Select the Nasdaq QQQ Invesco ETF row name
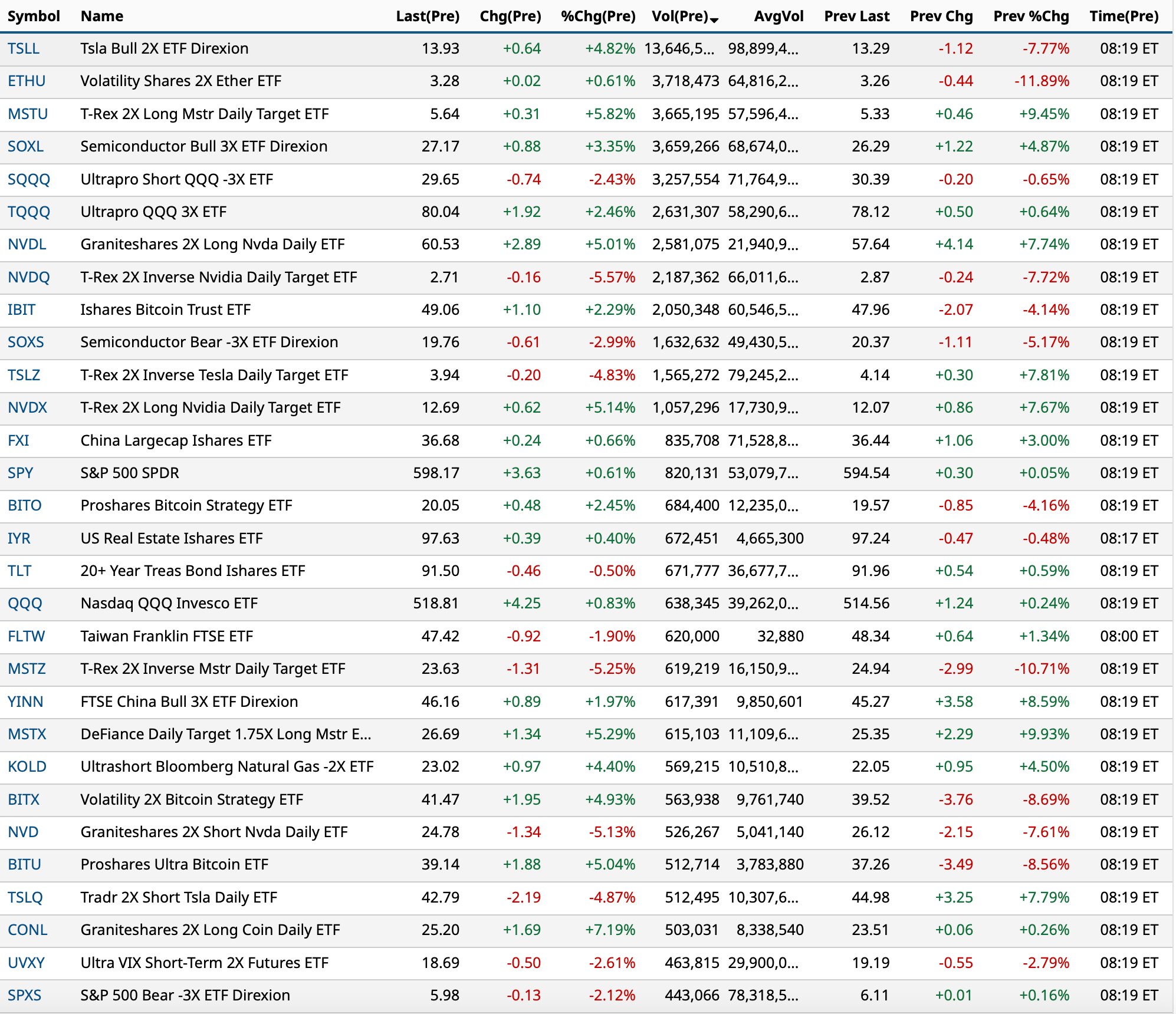This screenshot has width=1176, height=1014. pyautogui.click(x=169, y=603)
